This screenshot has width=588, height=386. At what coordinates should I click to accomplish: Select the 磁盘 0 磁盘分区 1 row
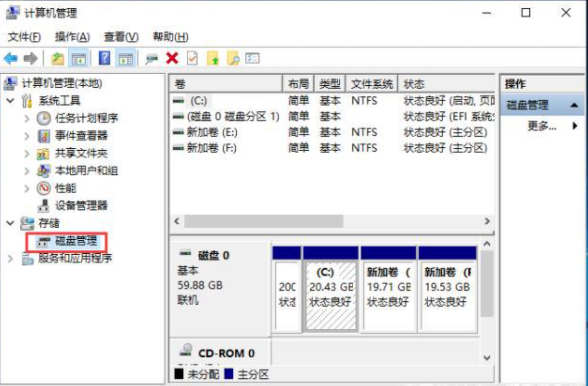coord(332,116)
